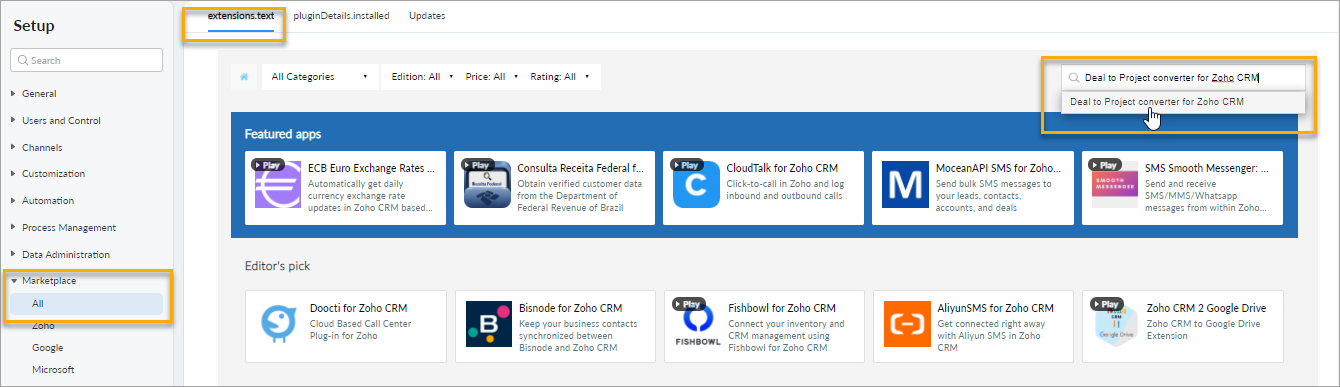Click the Play badge on ECB Euro card

pos(268,164)
